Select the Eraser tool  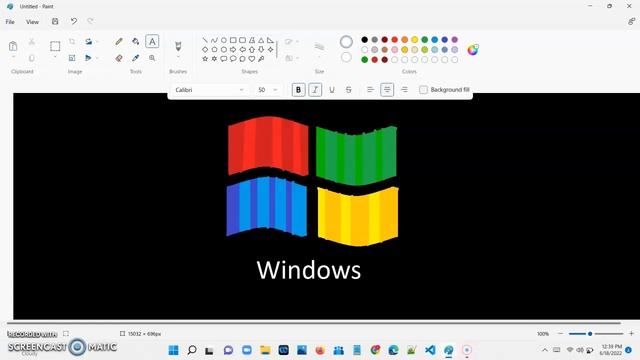coord(119,58)
